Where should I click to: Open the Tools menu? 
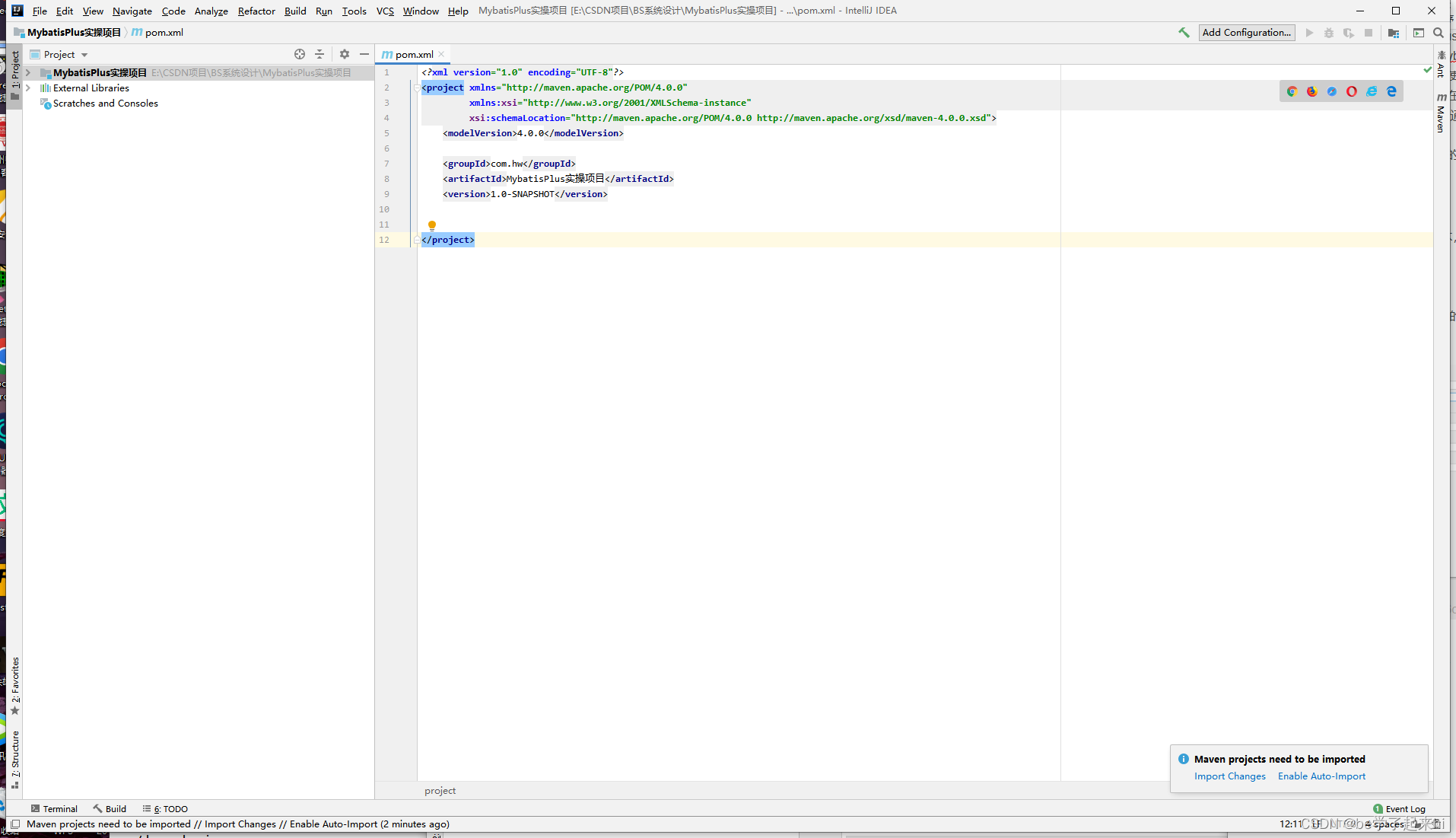tap(354, 11)
